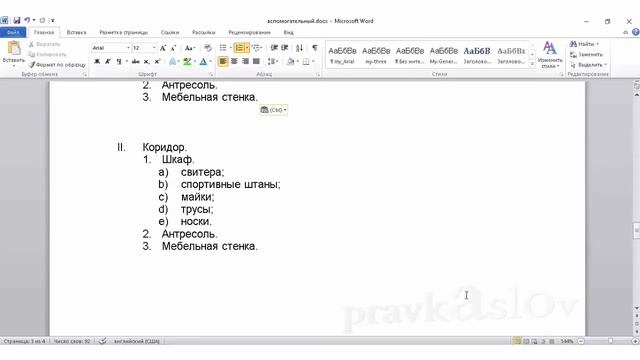Toggle Bold (Ж) formatting
640x360 pixels.
[x=97, y=62]
